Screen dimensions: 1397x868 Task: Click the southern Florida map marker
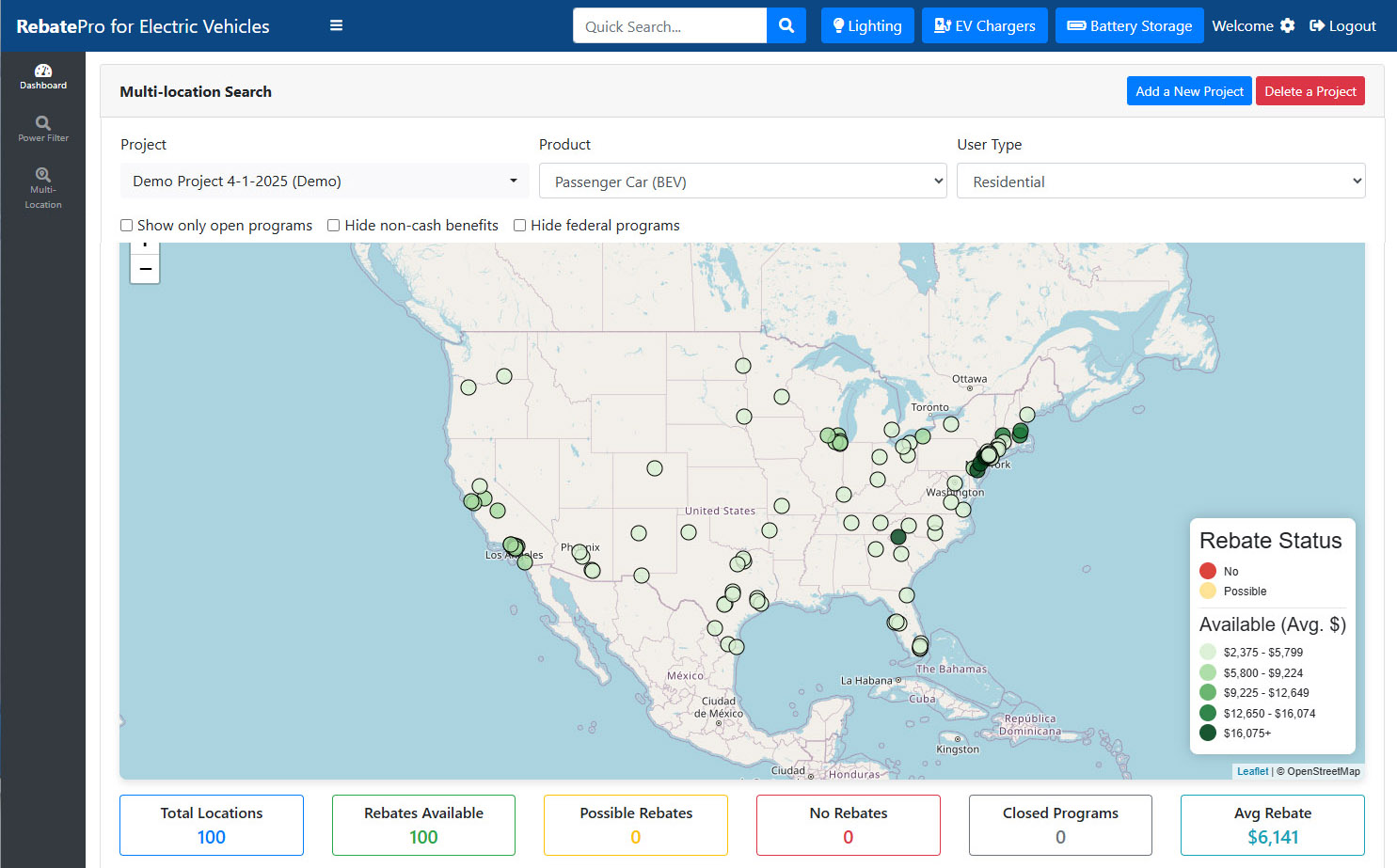click(920, 646)
